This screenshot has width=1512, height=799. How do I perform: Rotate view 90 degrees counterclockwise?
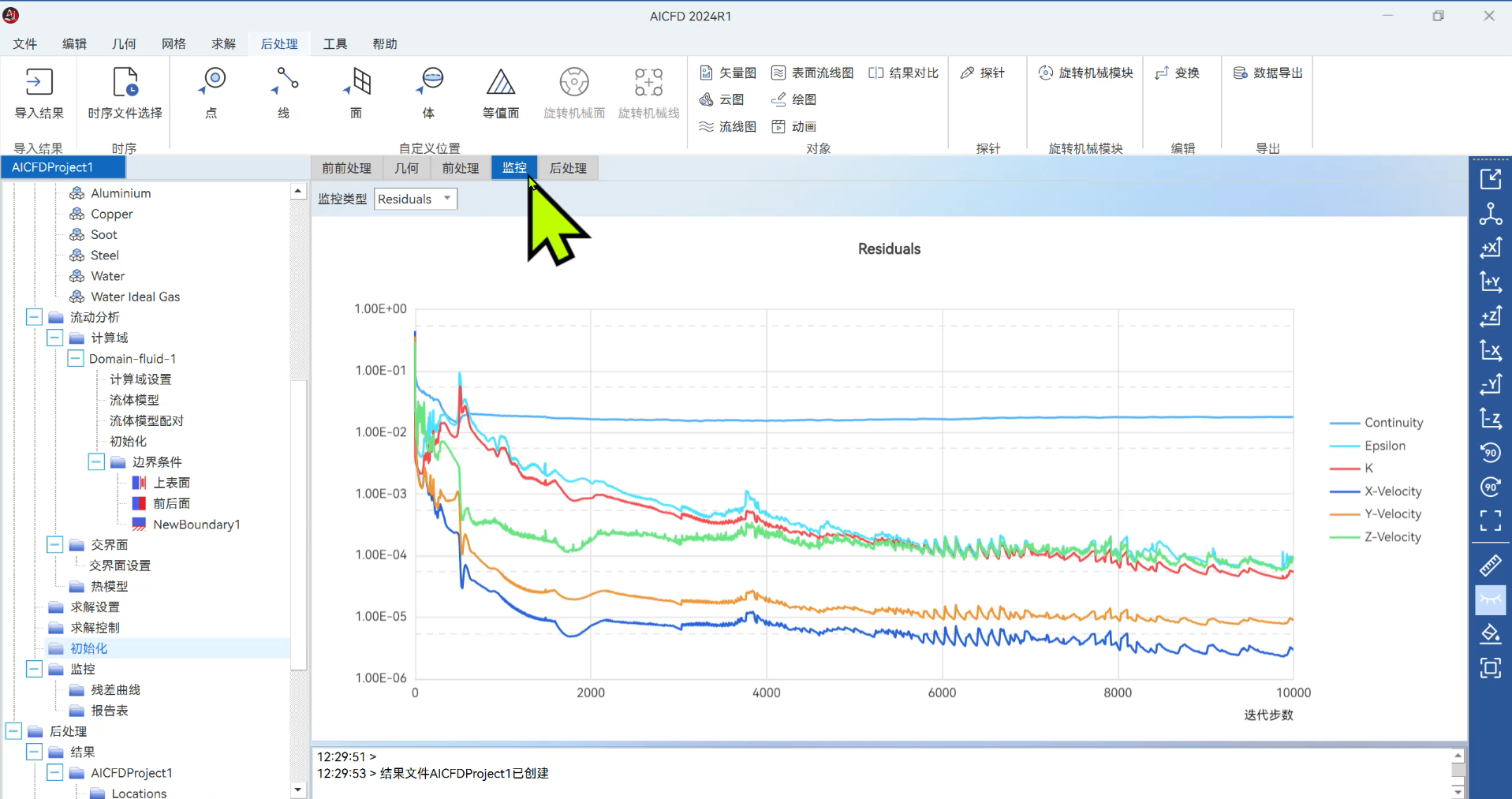pos(1490,453)
